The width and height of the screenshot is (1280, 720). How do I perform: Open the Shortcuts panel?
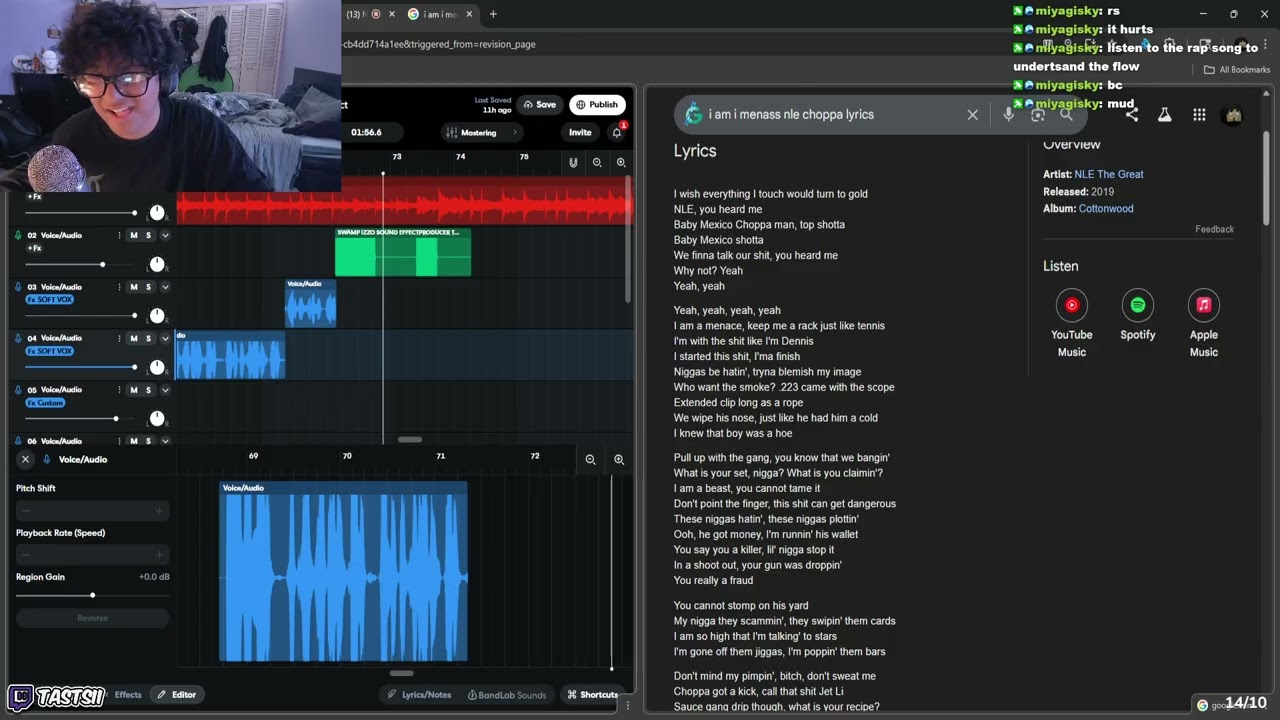coord(592,694)
